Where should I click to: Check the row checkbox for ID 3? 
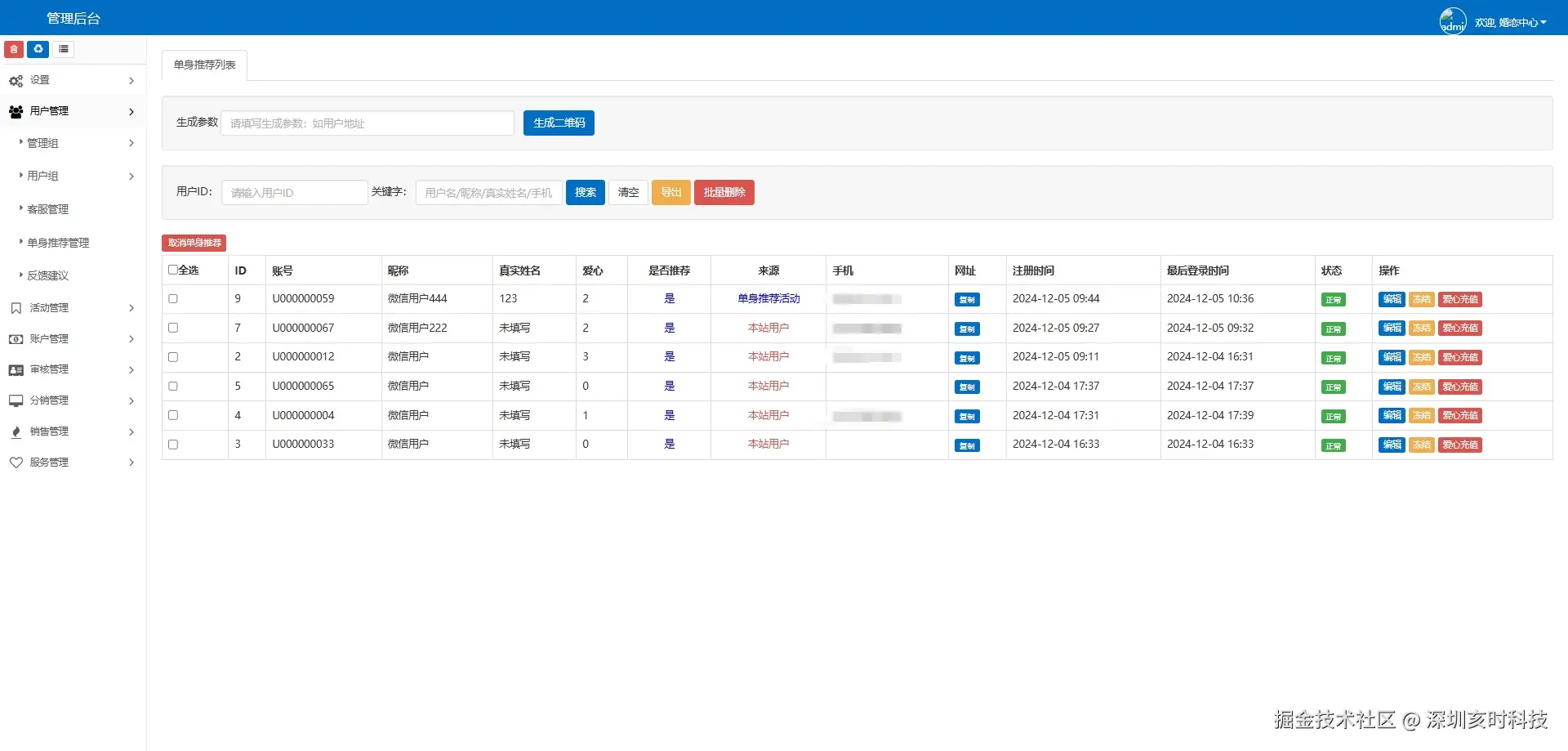point(173,445)
